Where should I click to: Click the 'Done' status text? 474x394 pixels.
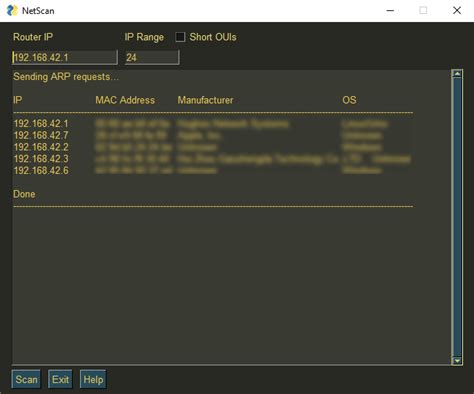point(24,194)
